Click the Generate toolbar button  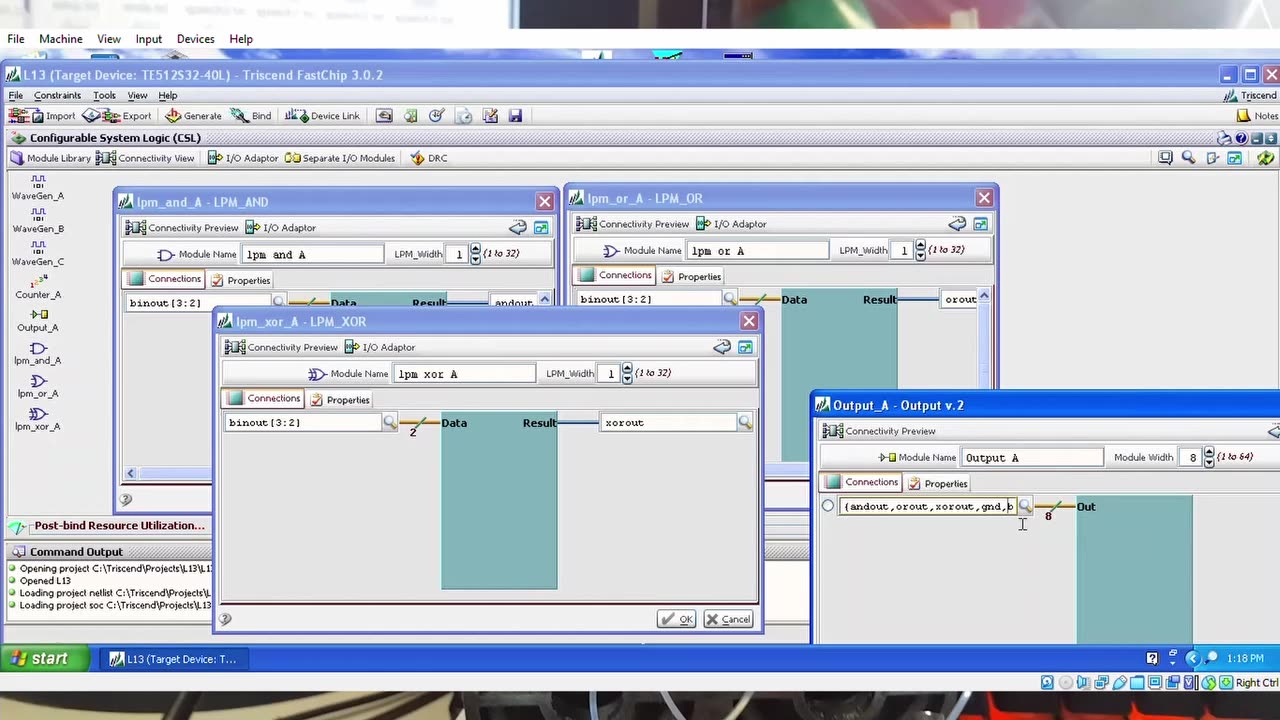tap(194, 116)
